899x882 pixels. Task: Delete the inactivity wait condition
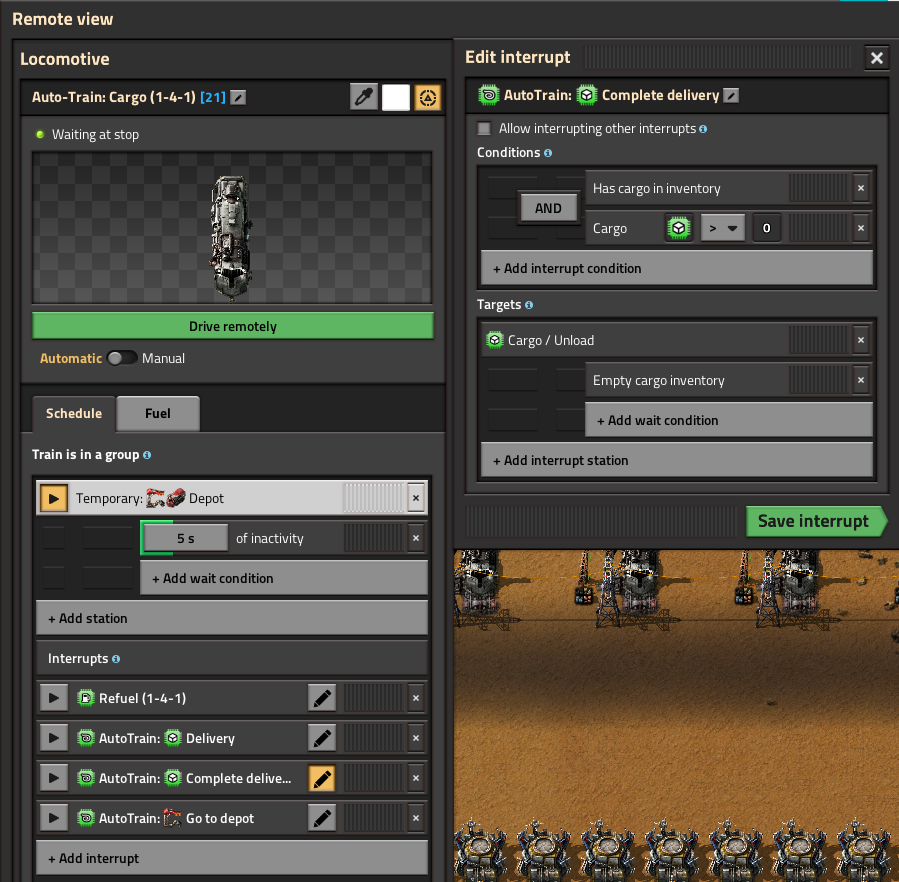(x=416, y=538)
